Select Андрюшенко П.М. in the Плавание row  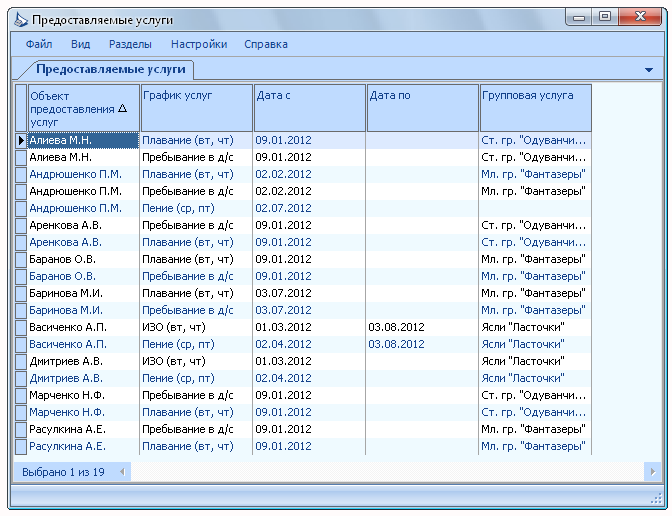click(x=83, y=174)
